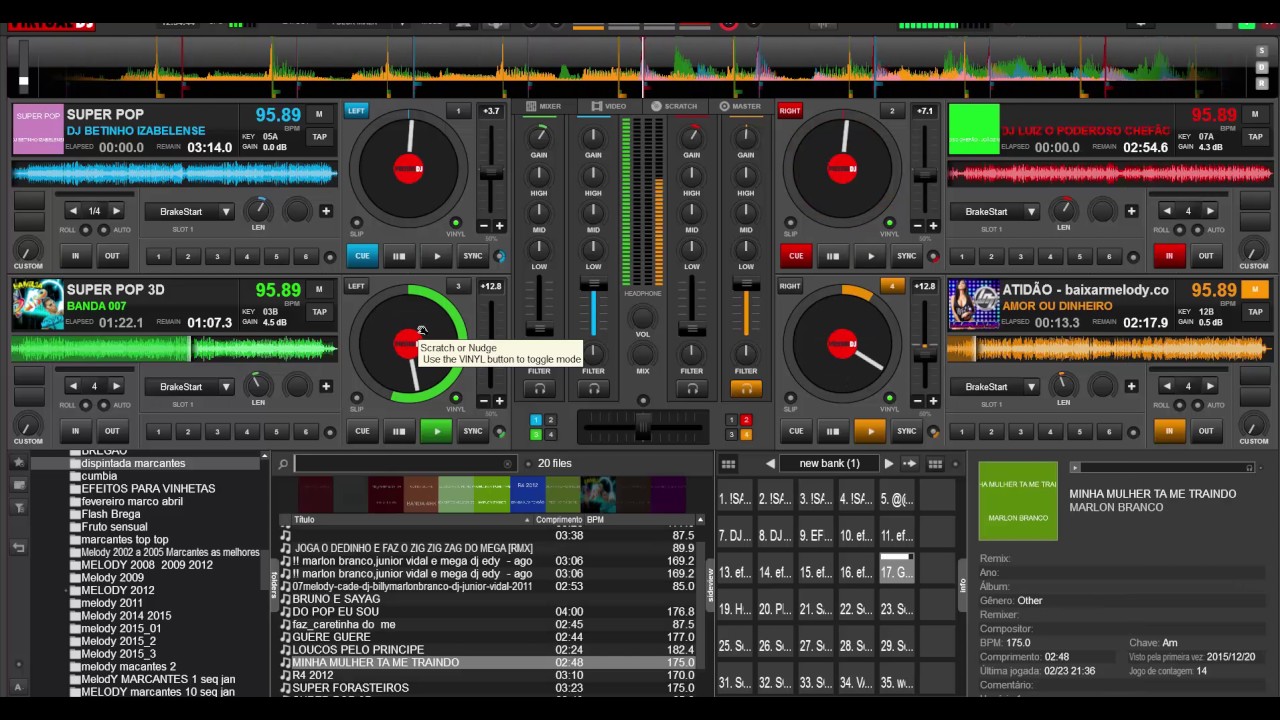This screenshot has height=720, width=1280.
Task: Click the plus button beside deck 4 effect knobs
Action: click(1131, 386)
